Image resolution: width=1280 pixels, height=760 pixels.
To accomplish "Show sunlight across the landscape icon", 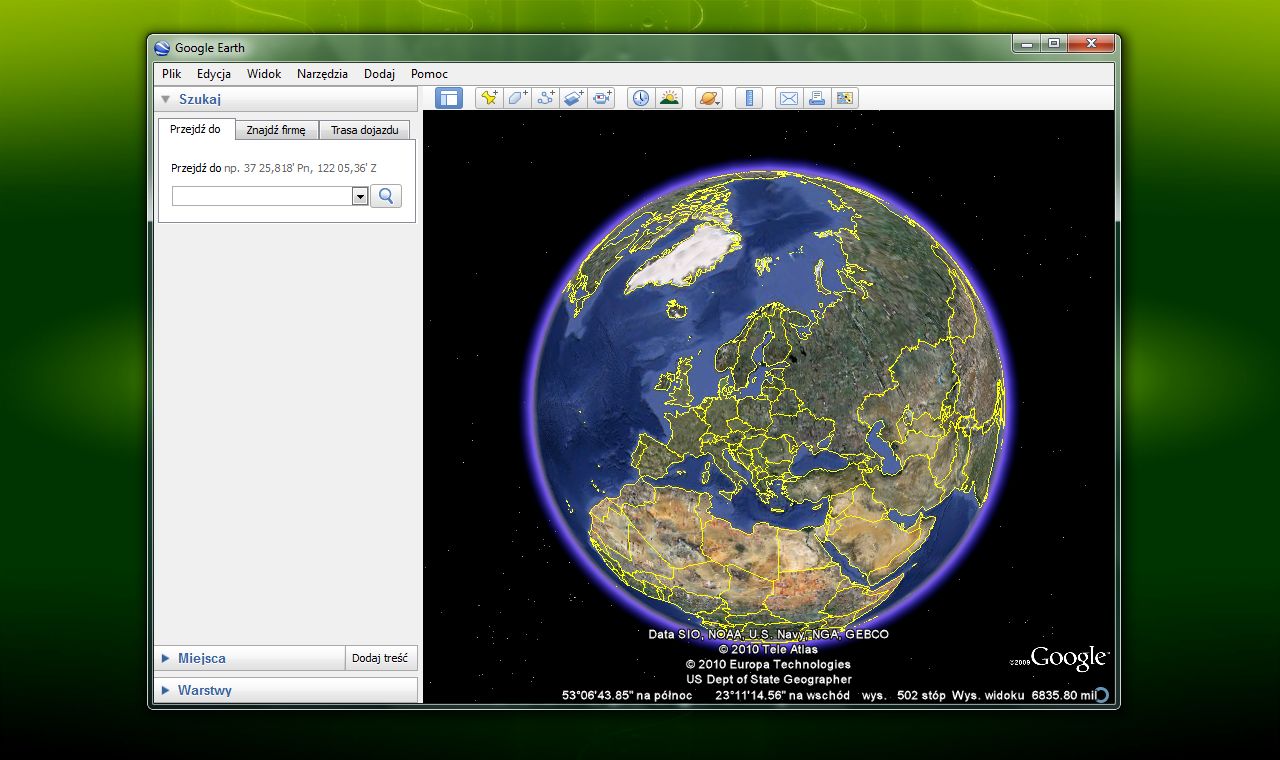I will click(669, 98).
